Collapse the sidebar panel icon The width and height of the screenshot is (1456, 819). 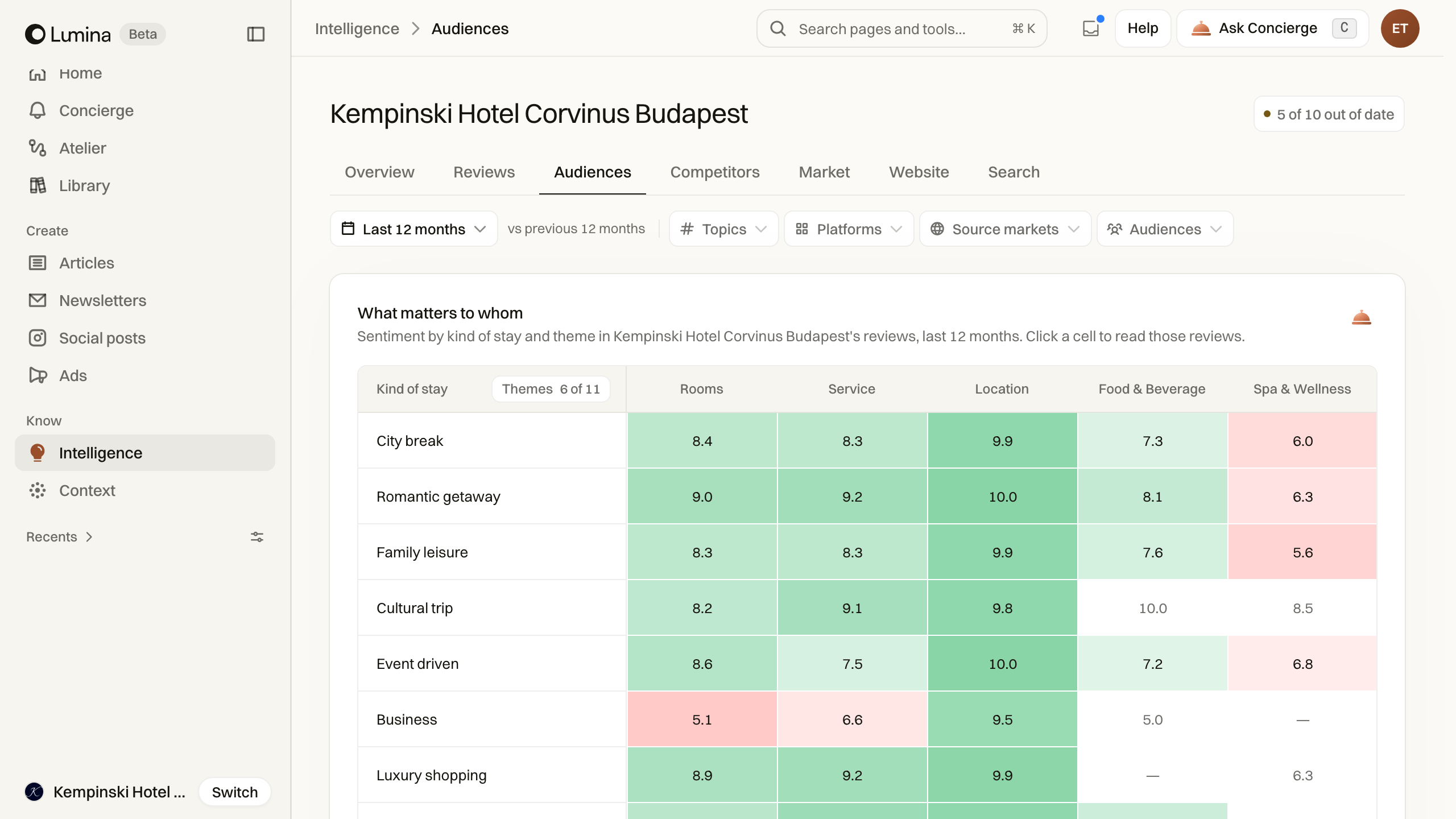256,34
